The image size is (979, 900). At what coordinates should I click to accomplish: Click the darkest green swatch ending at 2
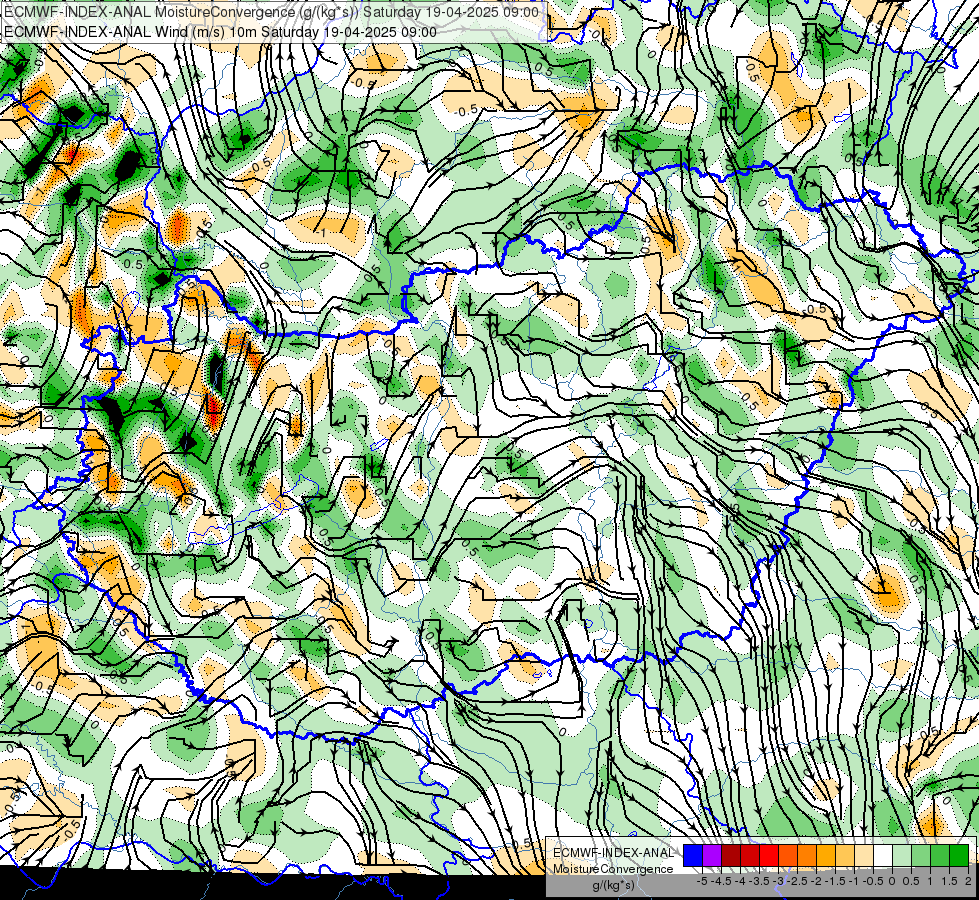[959, 856]
